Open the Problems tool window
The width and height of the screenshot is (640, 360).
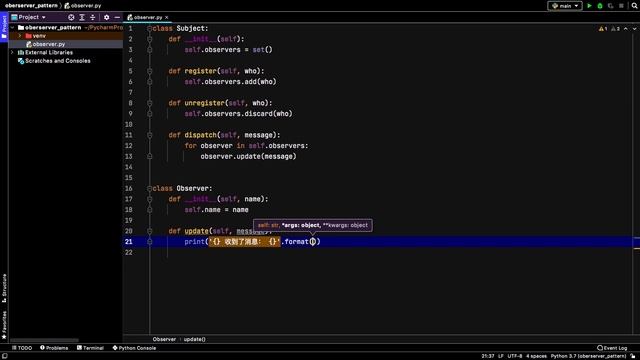(54, 348)
